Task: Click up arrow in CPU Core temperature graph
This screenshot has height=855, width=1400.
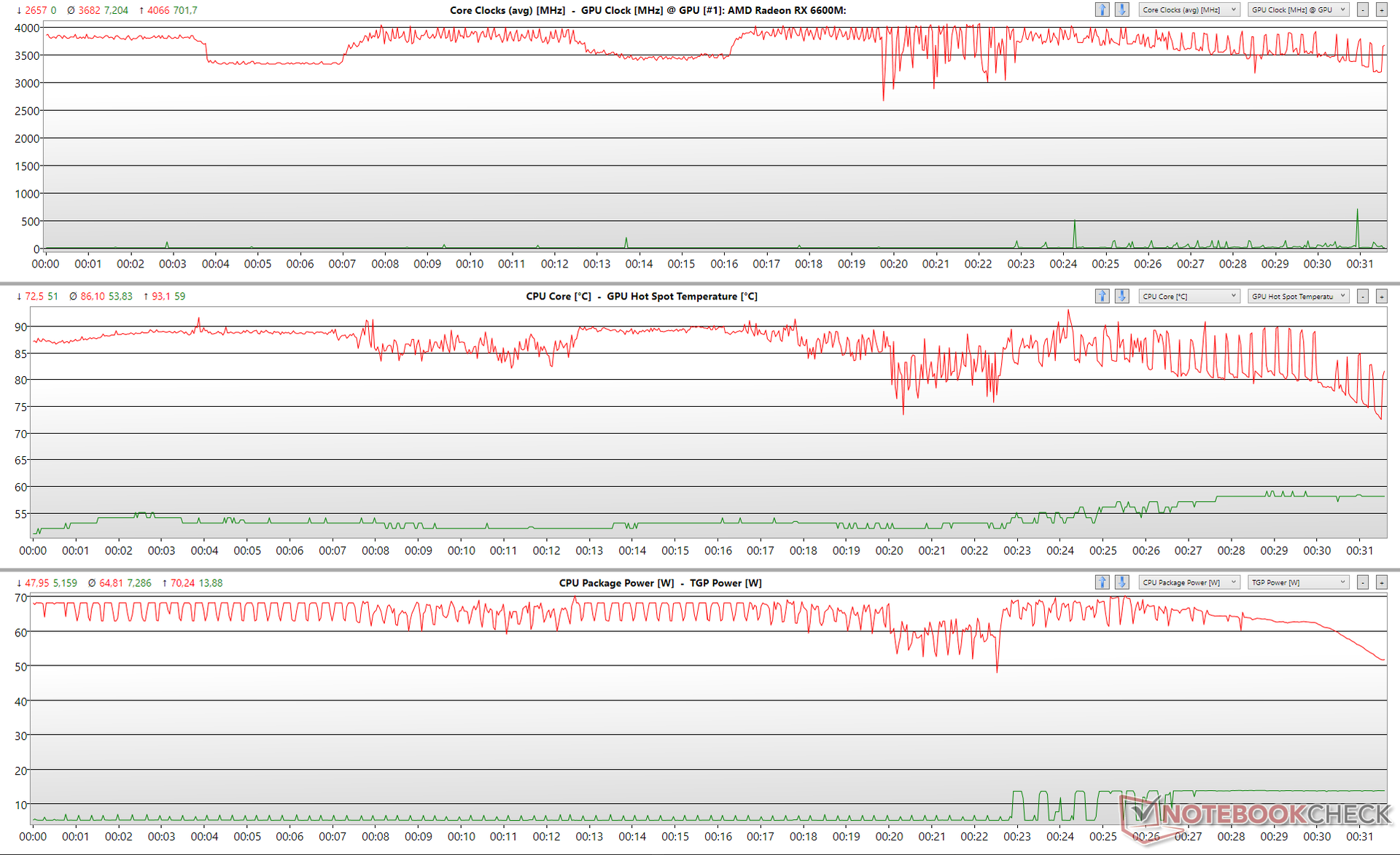Action: tap(1102, 296)
